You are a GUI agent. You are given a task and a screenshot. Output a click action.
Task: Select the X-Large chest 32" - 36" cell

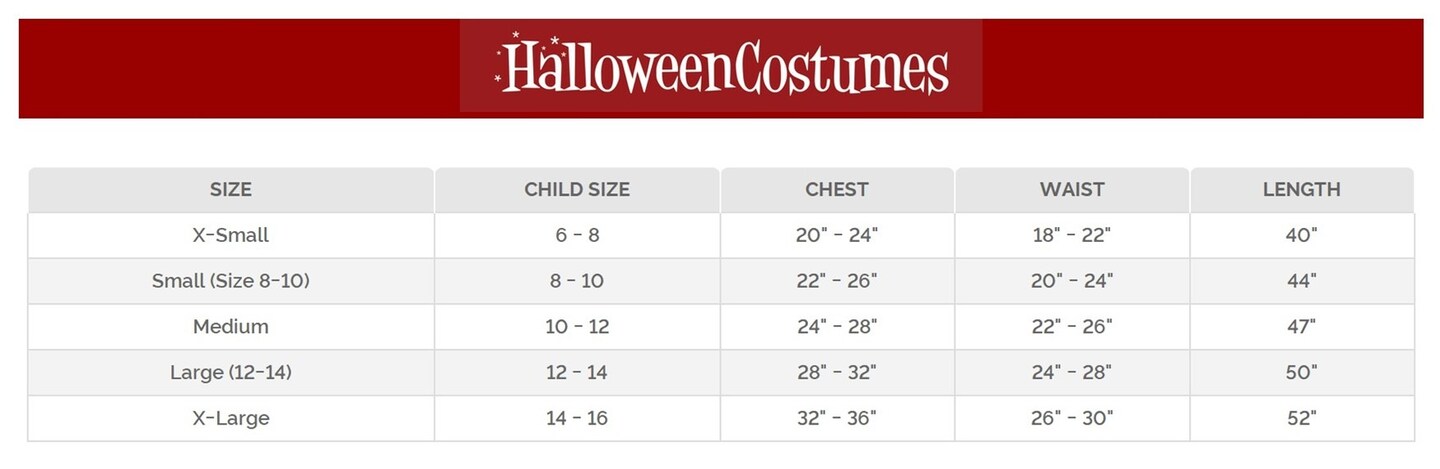coord(837,418)
